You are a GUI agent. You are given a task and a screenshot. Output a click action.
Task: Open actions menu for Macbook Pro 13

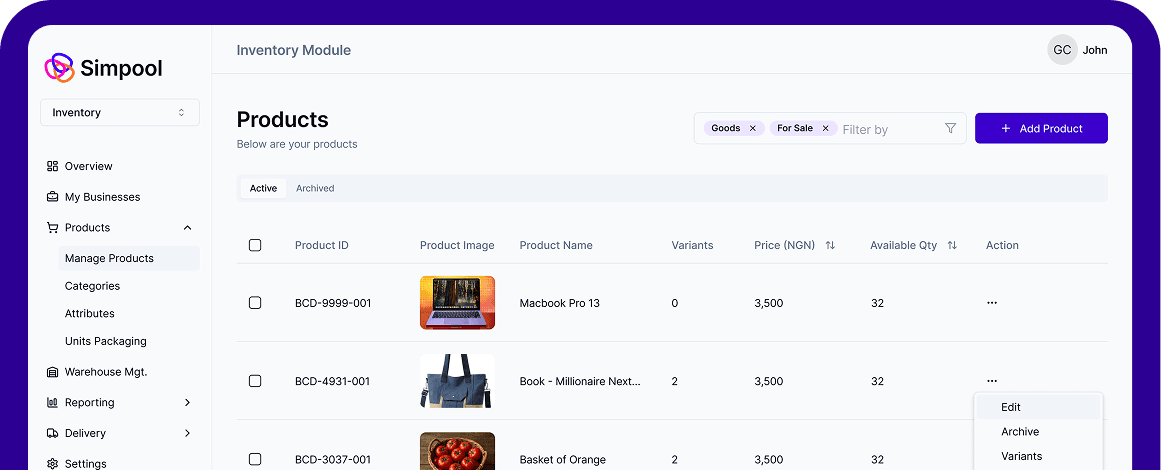point(991,303)
